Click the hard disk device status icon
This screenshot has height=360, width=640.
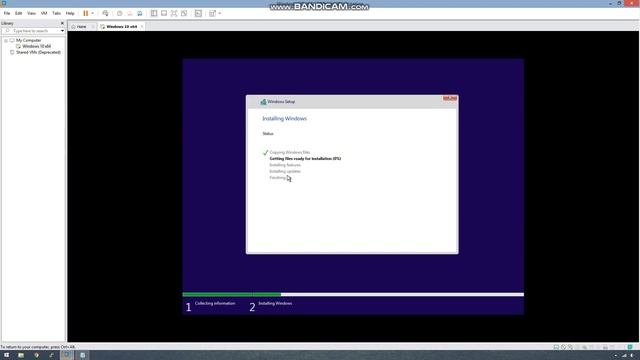point(556,347)
